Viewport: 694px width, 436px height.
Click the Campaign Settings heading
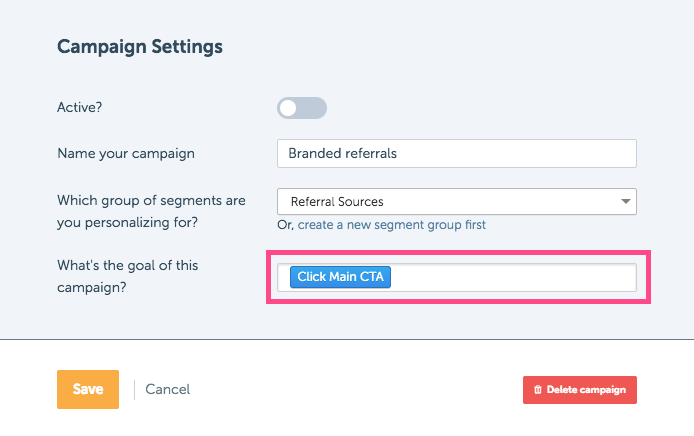pyautogui.click(x=140, y=46)
